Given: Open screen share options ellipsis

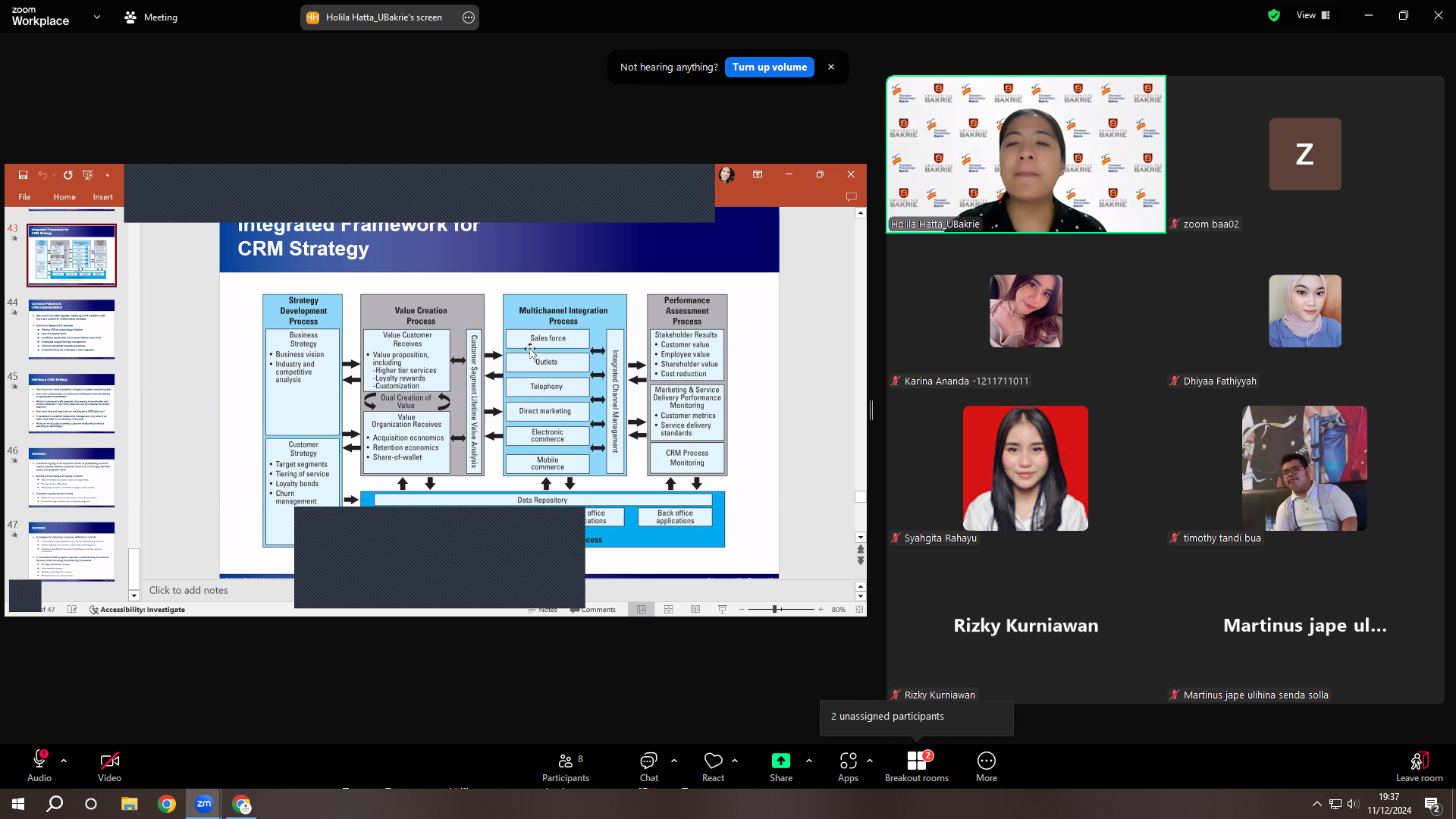Looking at the screenshot, I should point(469,17).
